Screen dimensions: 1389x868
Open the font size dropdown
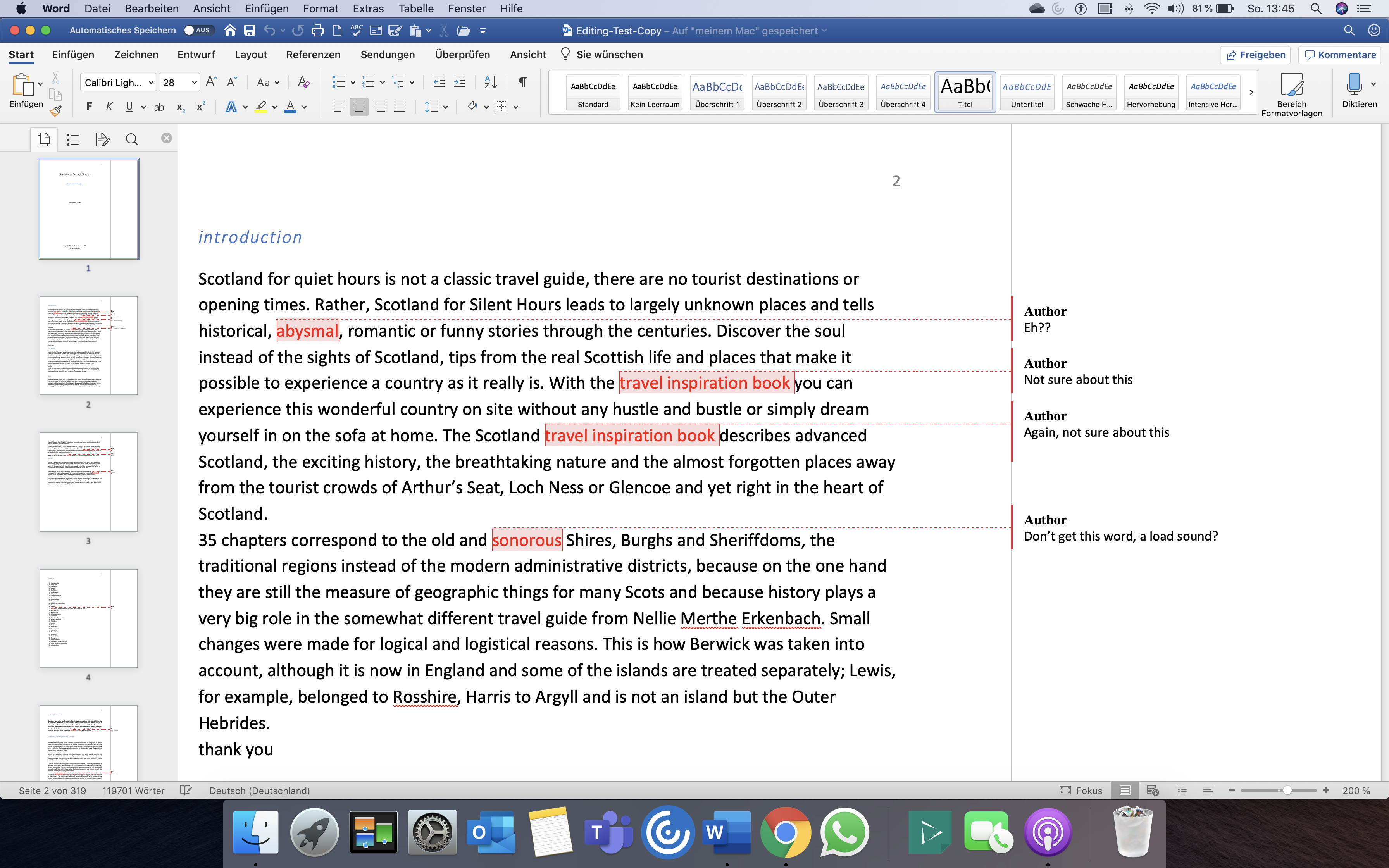pyautogui.click(x=194, y=82)
